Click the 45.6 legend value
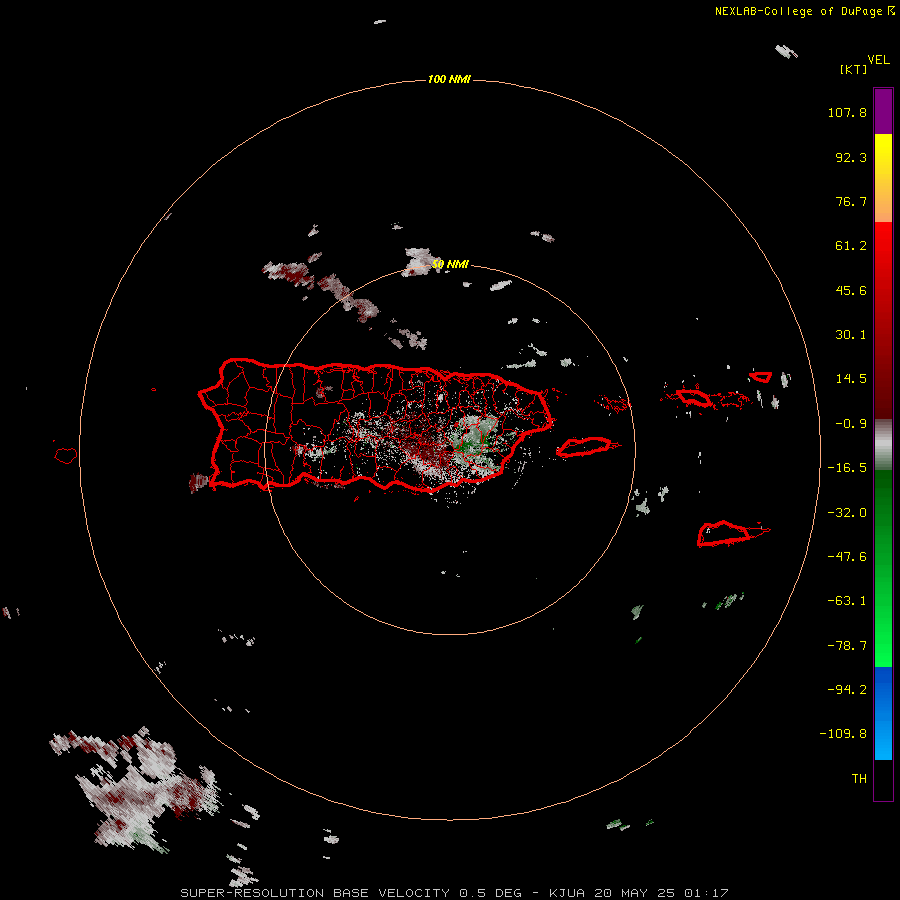The image size is (900, 900). pos(851,290)
